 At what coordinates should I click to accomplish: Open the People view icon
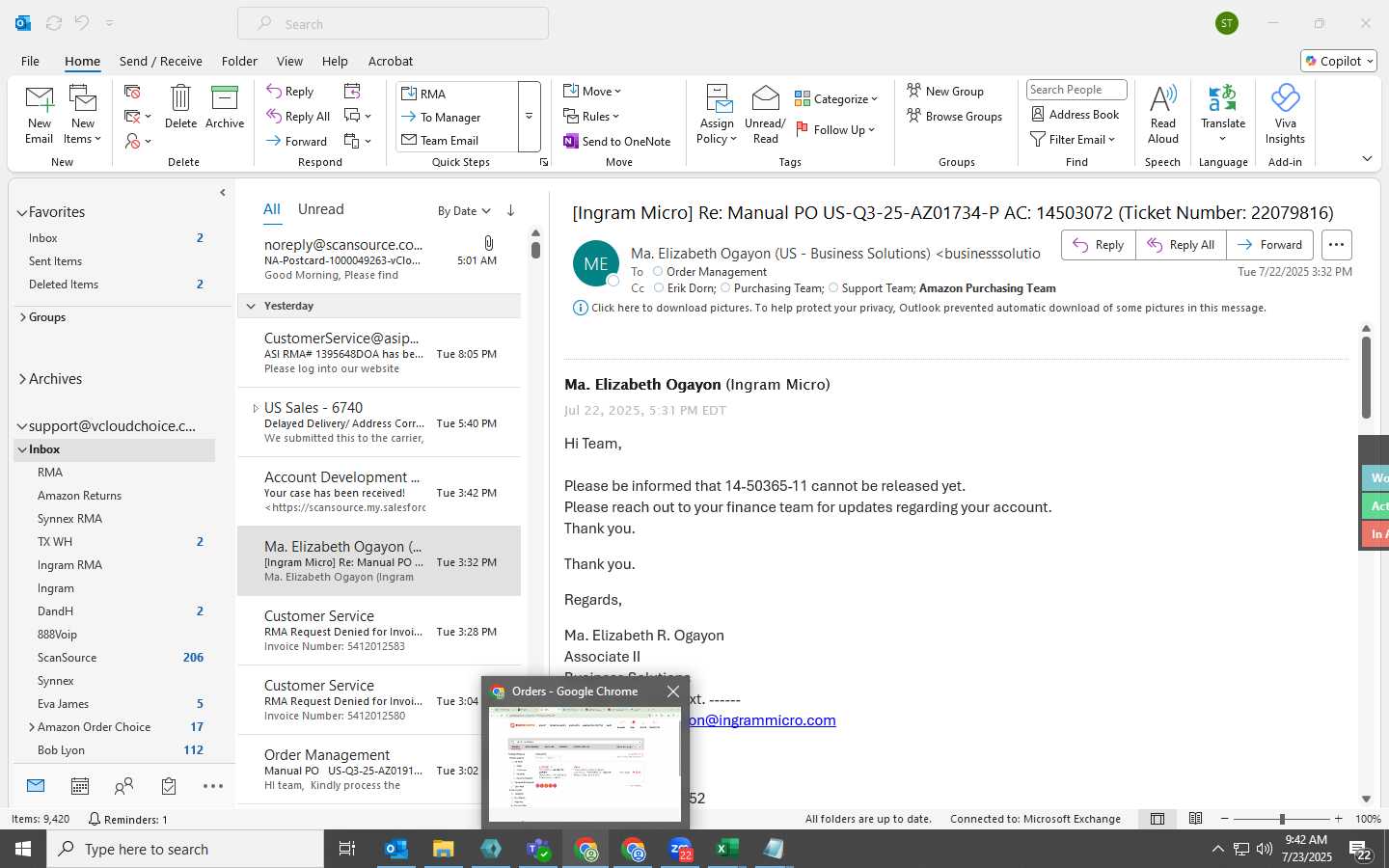click(123, 786)
